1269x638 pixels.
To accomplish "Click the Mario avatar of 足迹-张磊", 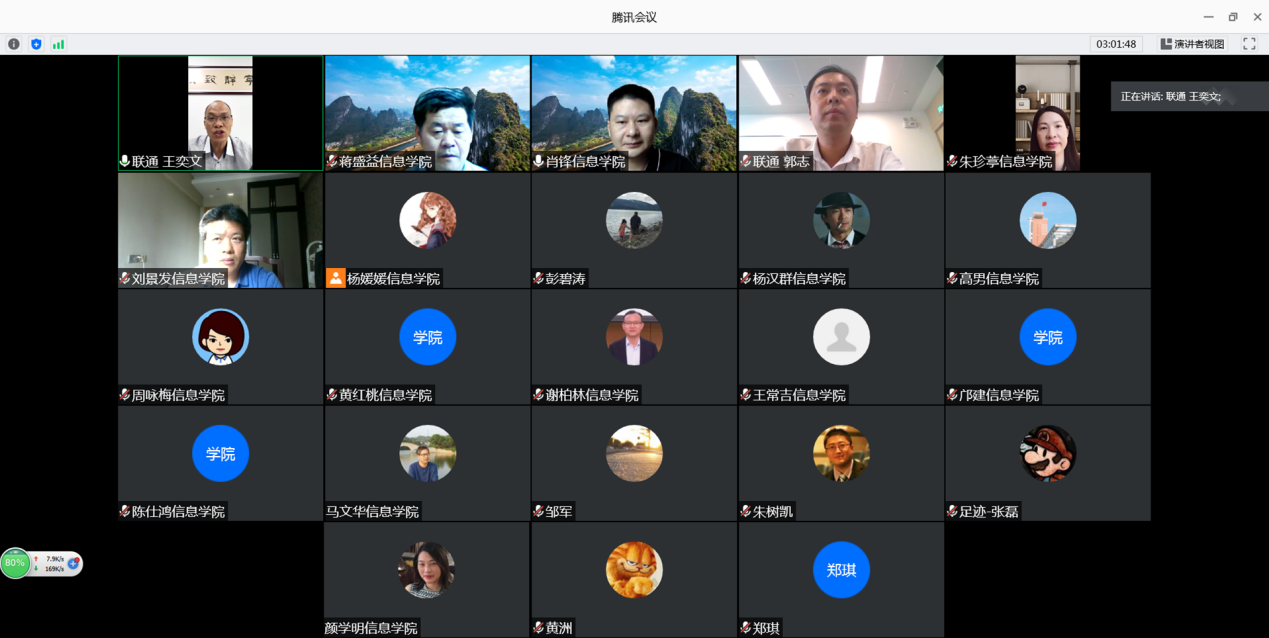I will pos(1047,453).
